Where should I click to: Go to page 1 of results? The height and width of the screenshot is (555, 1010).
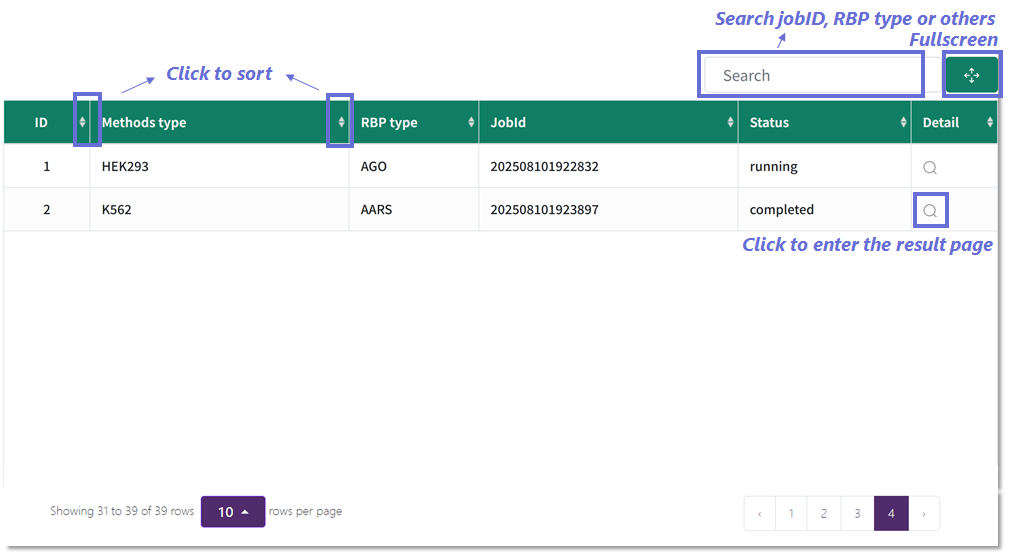pyautogui.click(x=791, y=514)
